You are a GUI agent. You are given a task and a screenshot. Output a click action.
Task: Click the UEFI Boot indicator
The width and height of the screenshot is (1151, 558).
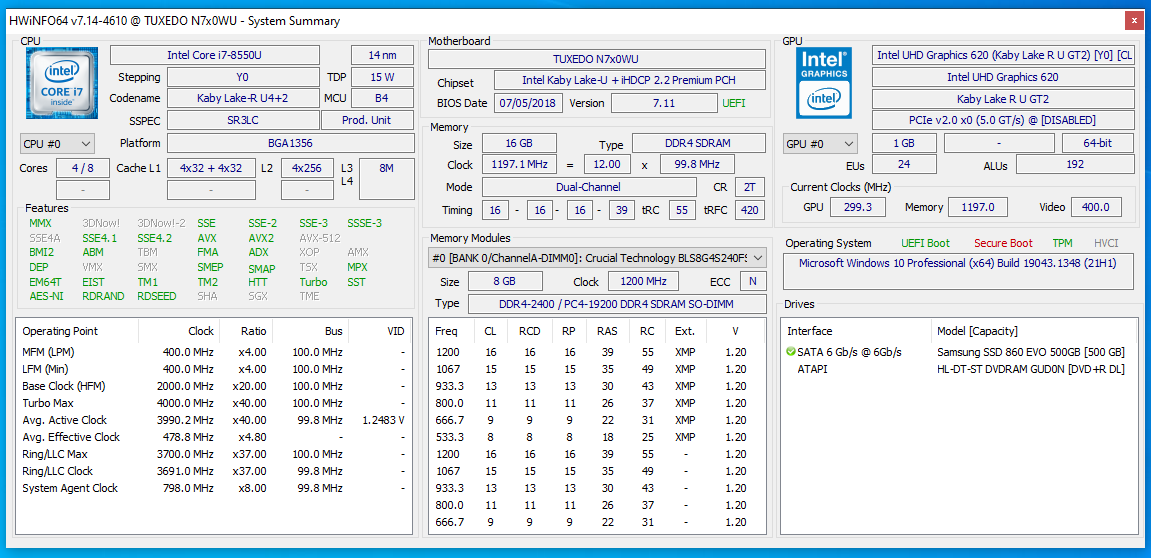click(925, 243)
